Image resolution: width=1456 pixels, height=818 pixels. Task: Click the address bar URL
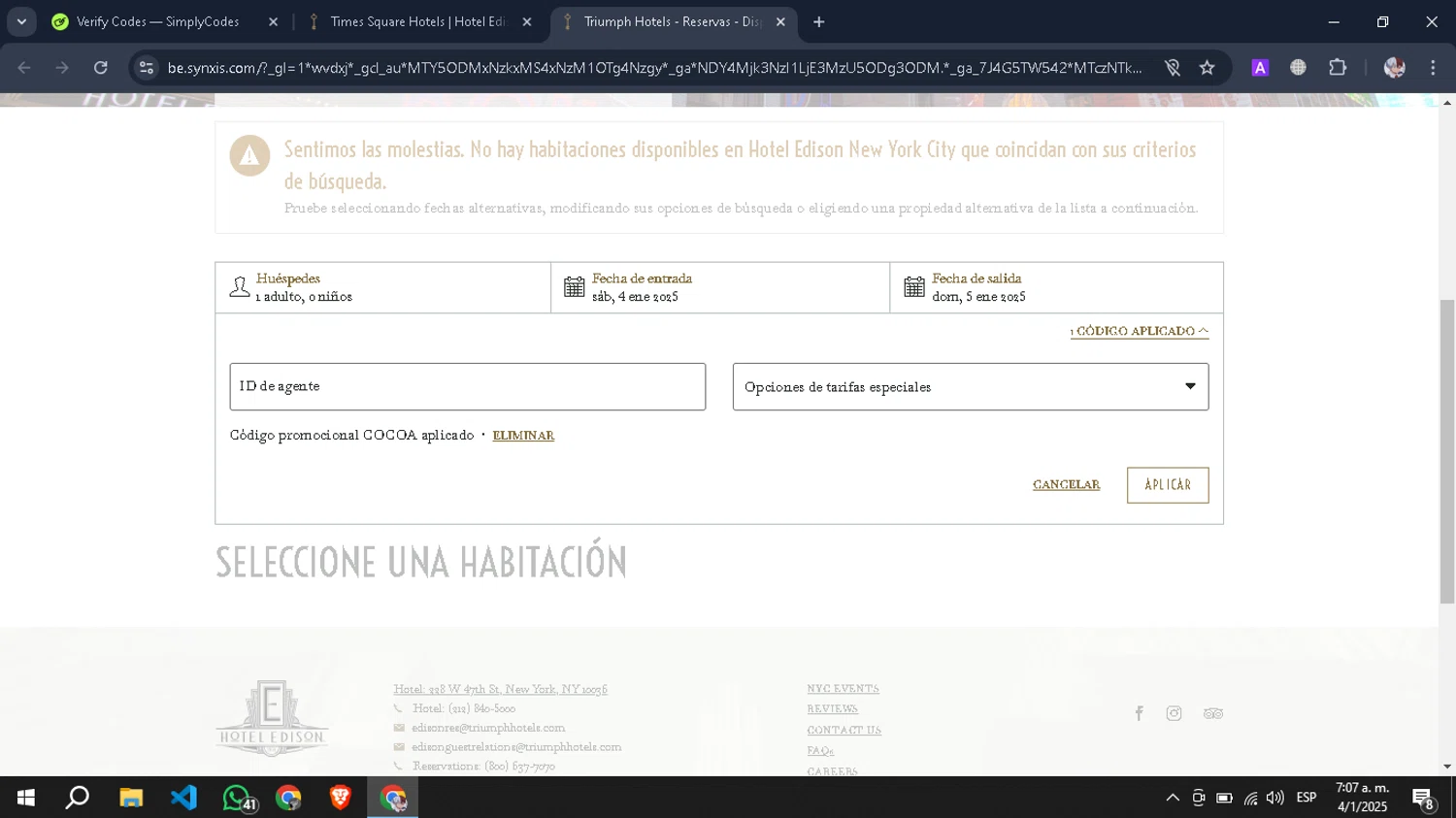655,68
